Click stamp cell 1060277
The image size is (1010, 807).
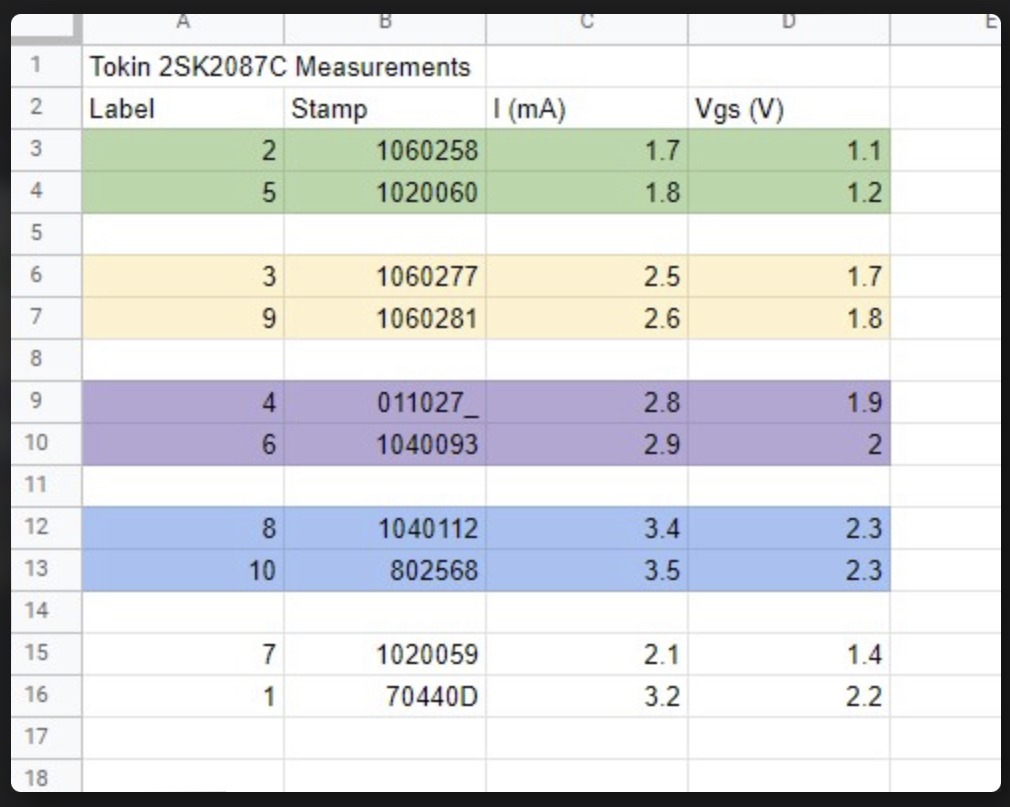pos(385,276)
